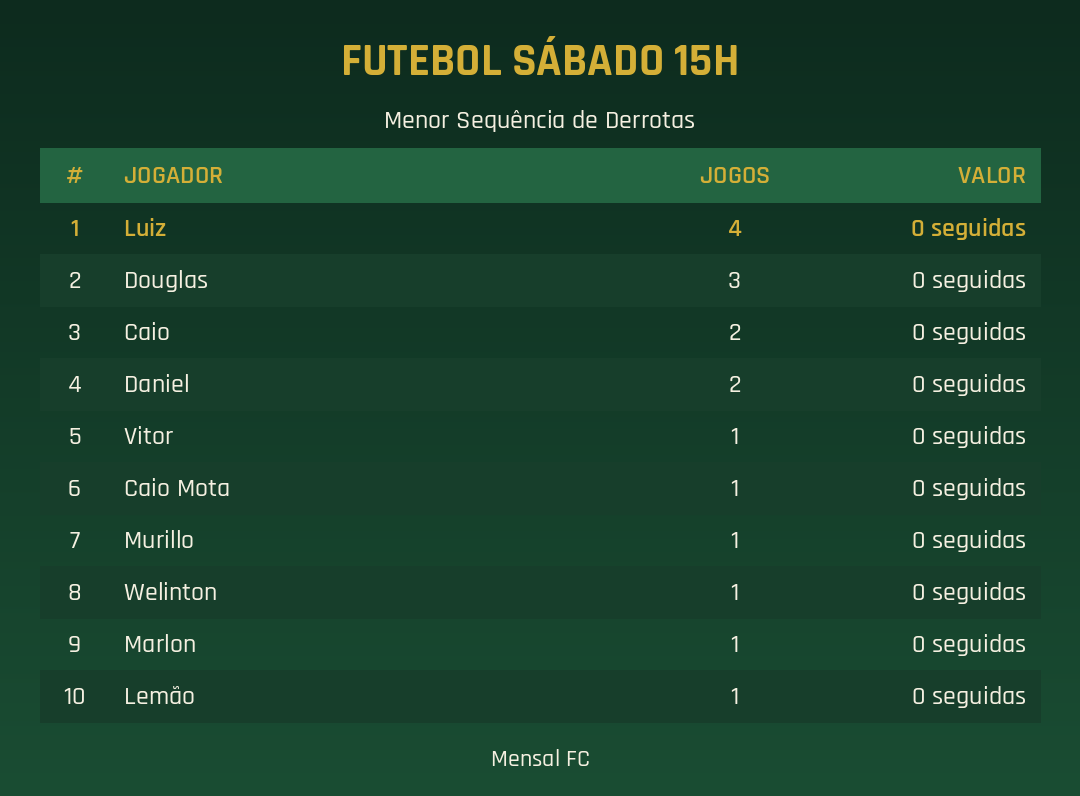Click the Mensal FC footer text
Viewport: 1080px width, 796px height.
pyautogui.click(x=540, y=759)
